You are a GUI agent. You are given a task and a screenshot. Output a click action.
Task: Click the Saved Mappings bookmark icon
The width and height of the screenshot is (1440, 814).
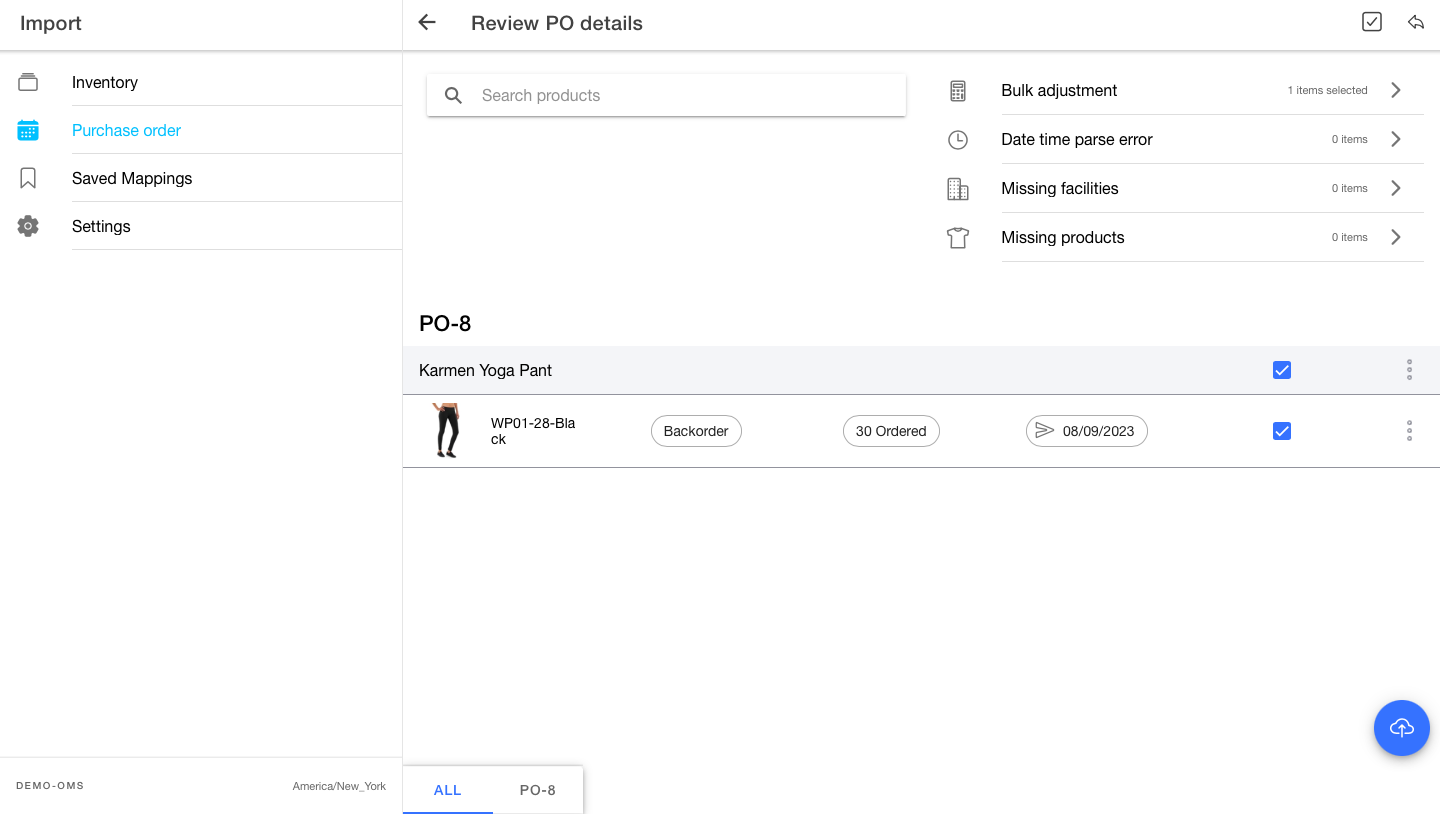28,178
